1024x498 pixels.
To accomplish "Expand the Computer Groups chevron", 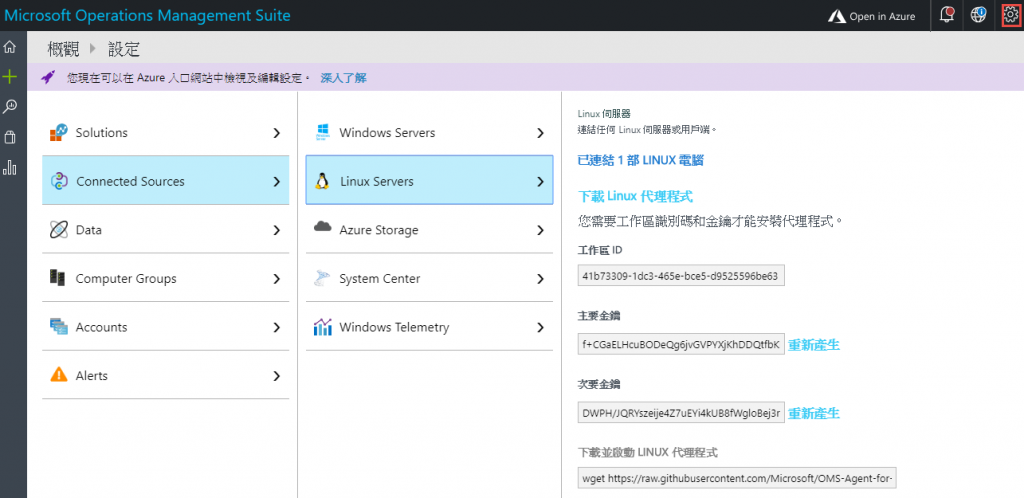I will tap(276, 279).
